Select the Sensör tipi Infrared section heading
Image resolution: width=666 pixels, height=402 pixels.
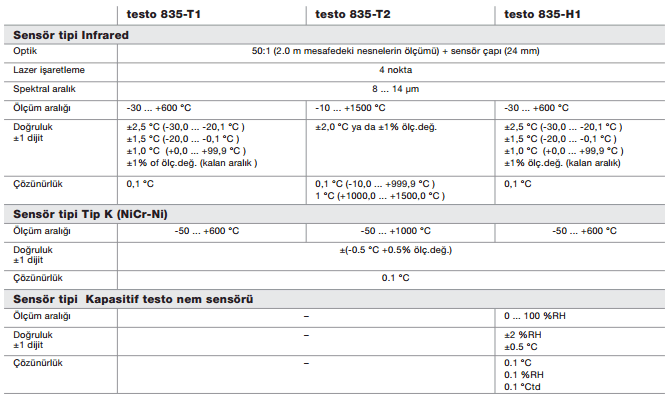pos(71,35)
